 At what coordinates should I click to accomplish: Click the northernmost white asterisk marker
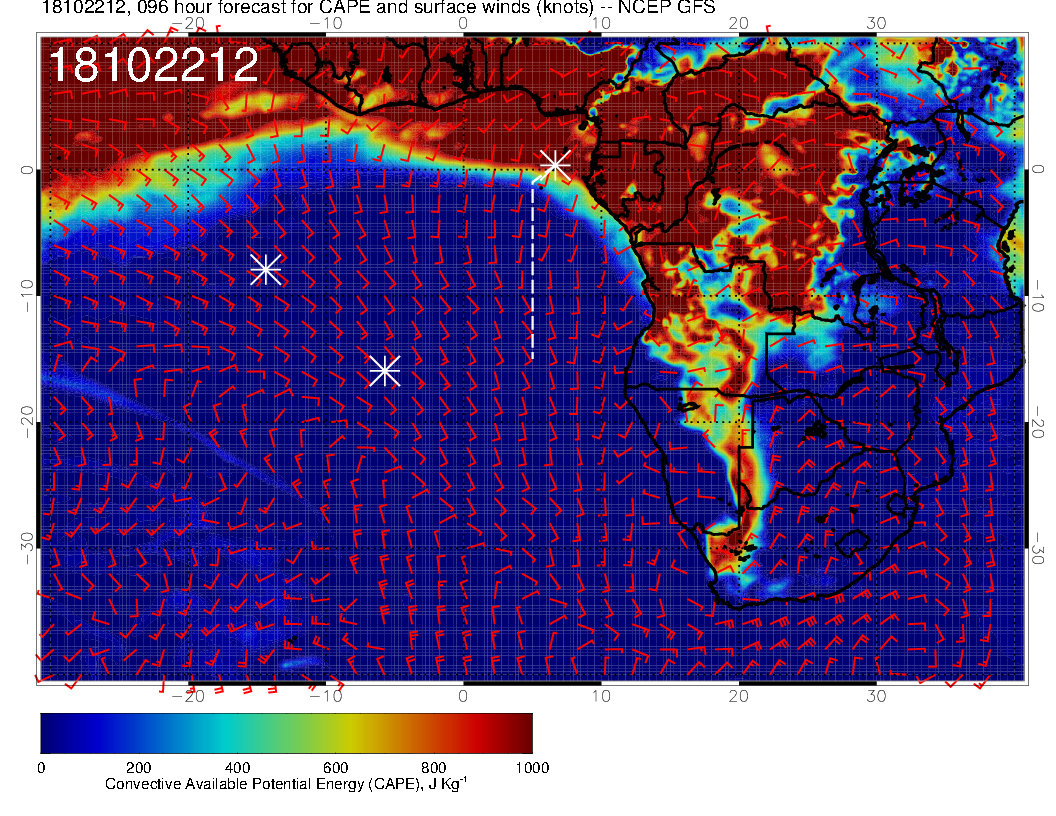pyautogui.click(x=554, y=165)
